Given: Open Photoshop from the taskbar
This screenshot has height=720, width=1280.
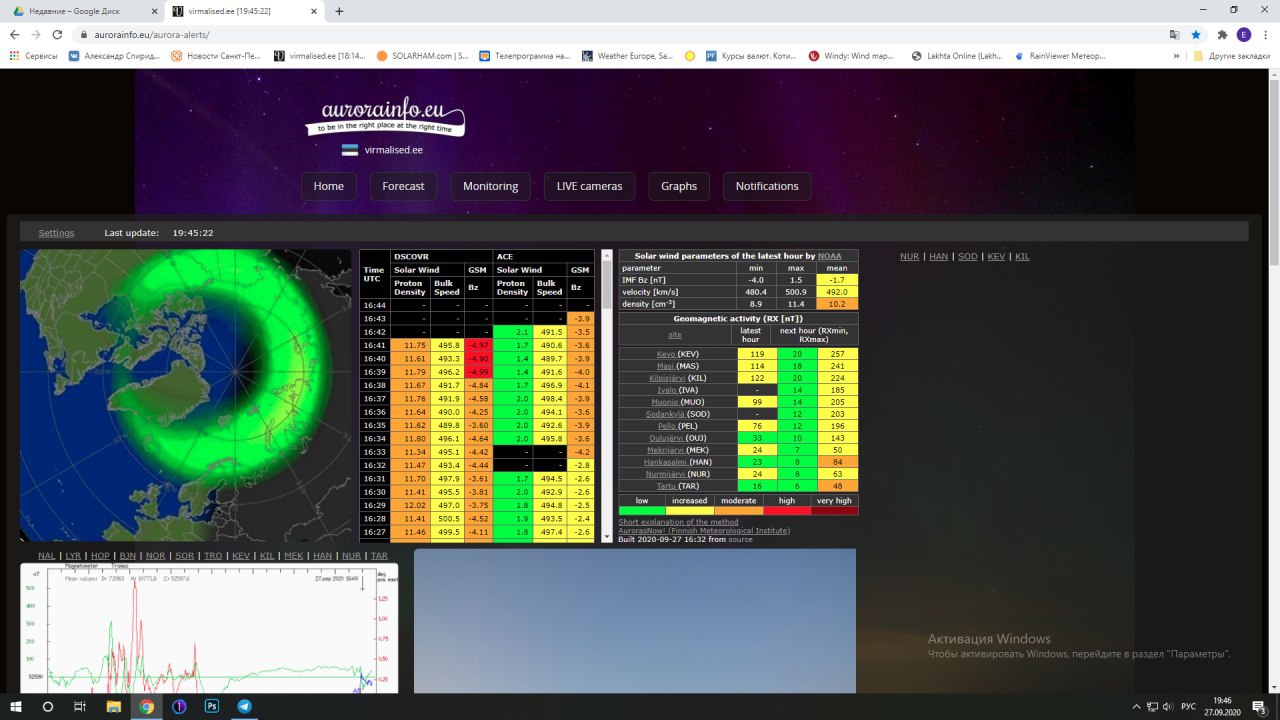Looking at the screenshot, I should (x=212, y=706).
